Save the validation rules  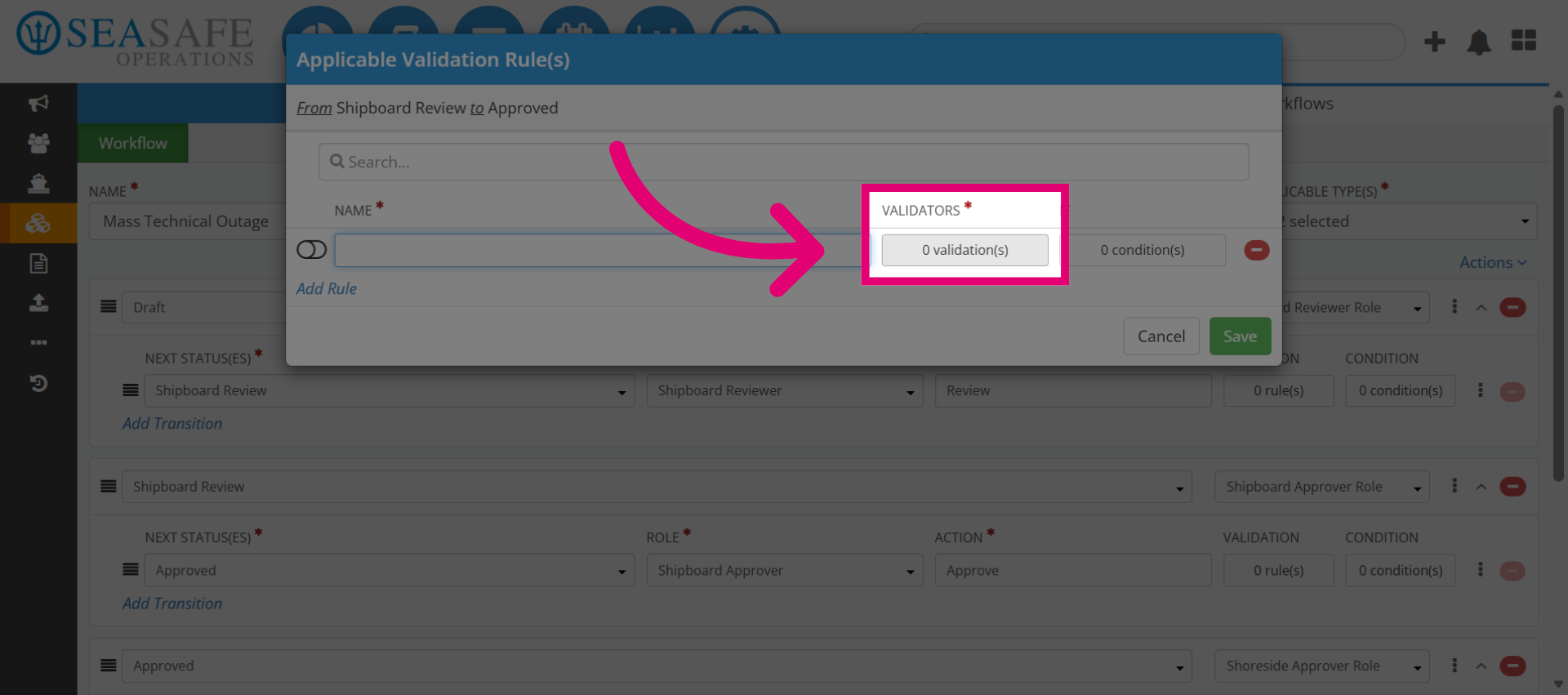point(1240,336)
